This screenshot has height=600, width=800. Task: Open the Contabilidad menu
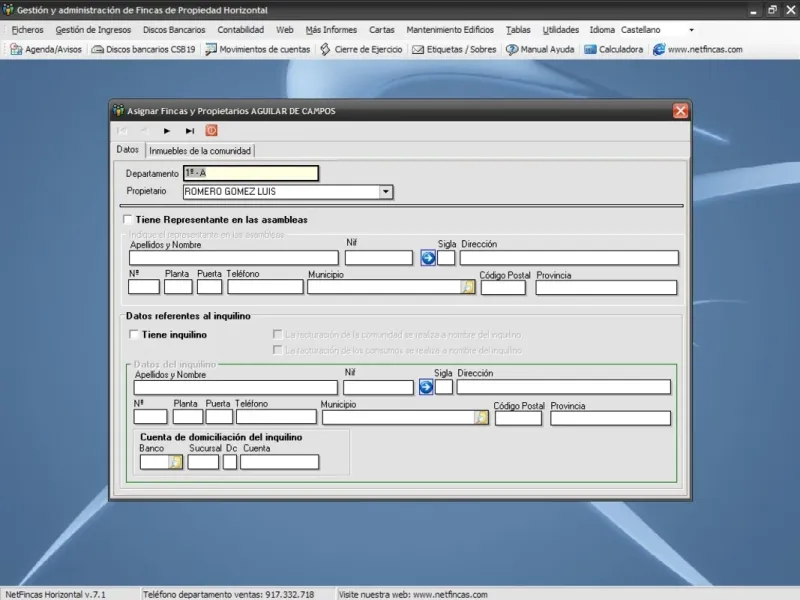coord(240,30)
